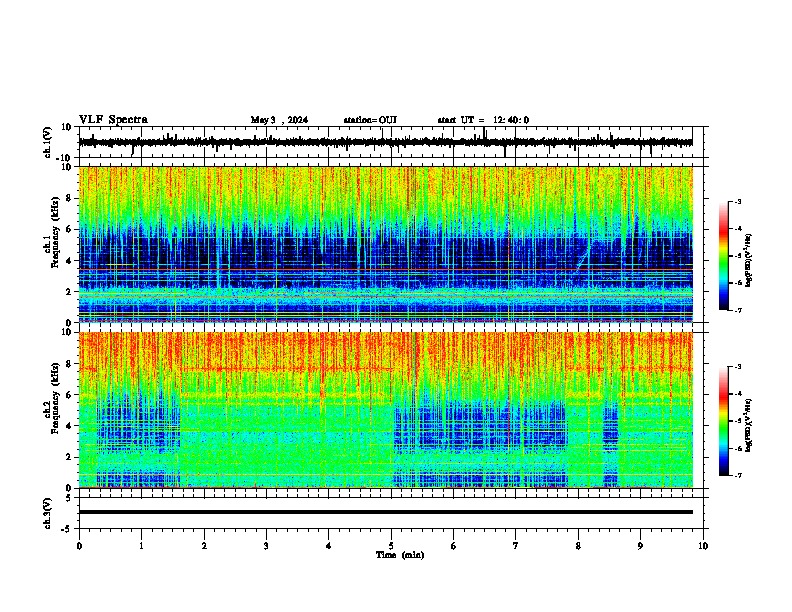
Task: Click the "start UT = 12:40:0" header text
Action: pos(483,120)
